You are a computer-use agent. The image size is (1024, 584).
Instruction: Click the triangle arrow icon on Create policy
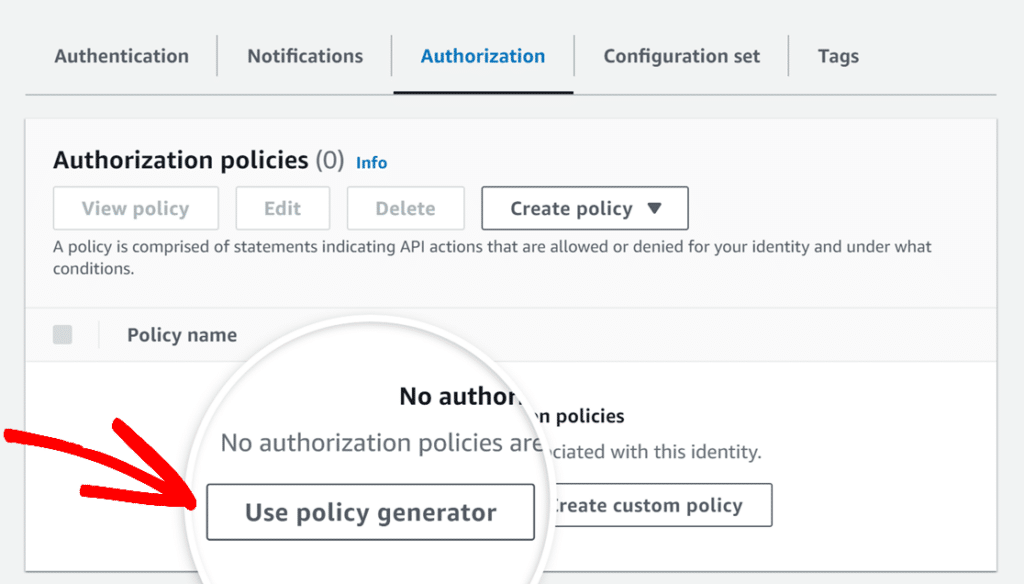pos(655,208)
